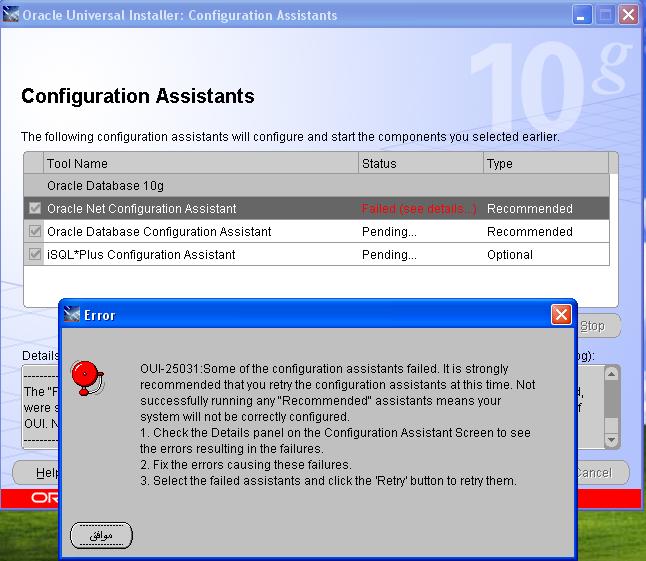The height and width of the screenshot is (561, 646).
Task: Click the Oracle Universal Installer title icon
Action: pos(12,15)
